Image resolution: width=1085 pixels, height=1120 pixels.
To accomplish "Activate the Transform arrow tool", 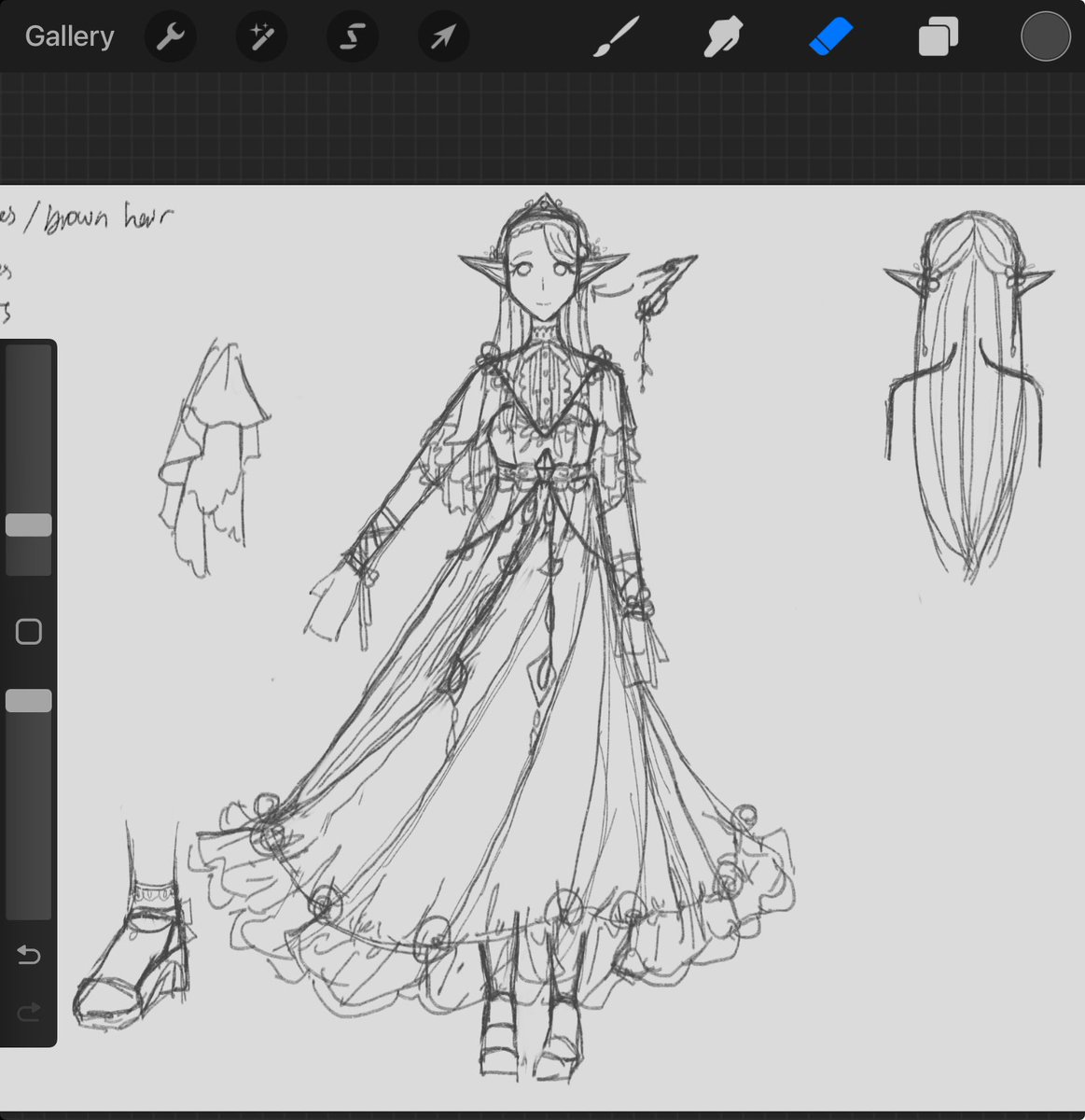I will coord(443,36).
